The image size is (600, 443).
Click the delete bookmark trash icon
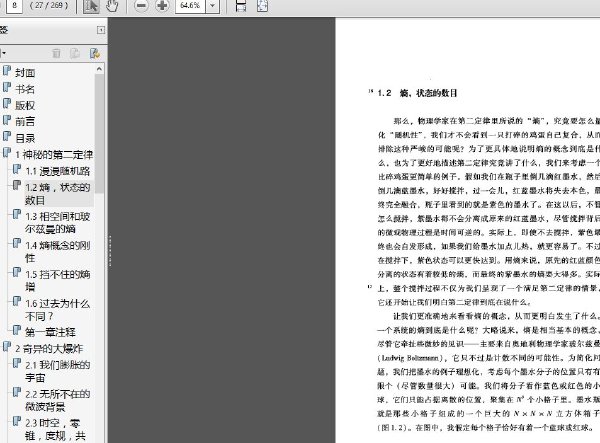(x=56, y=53)
